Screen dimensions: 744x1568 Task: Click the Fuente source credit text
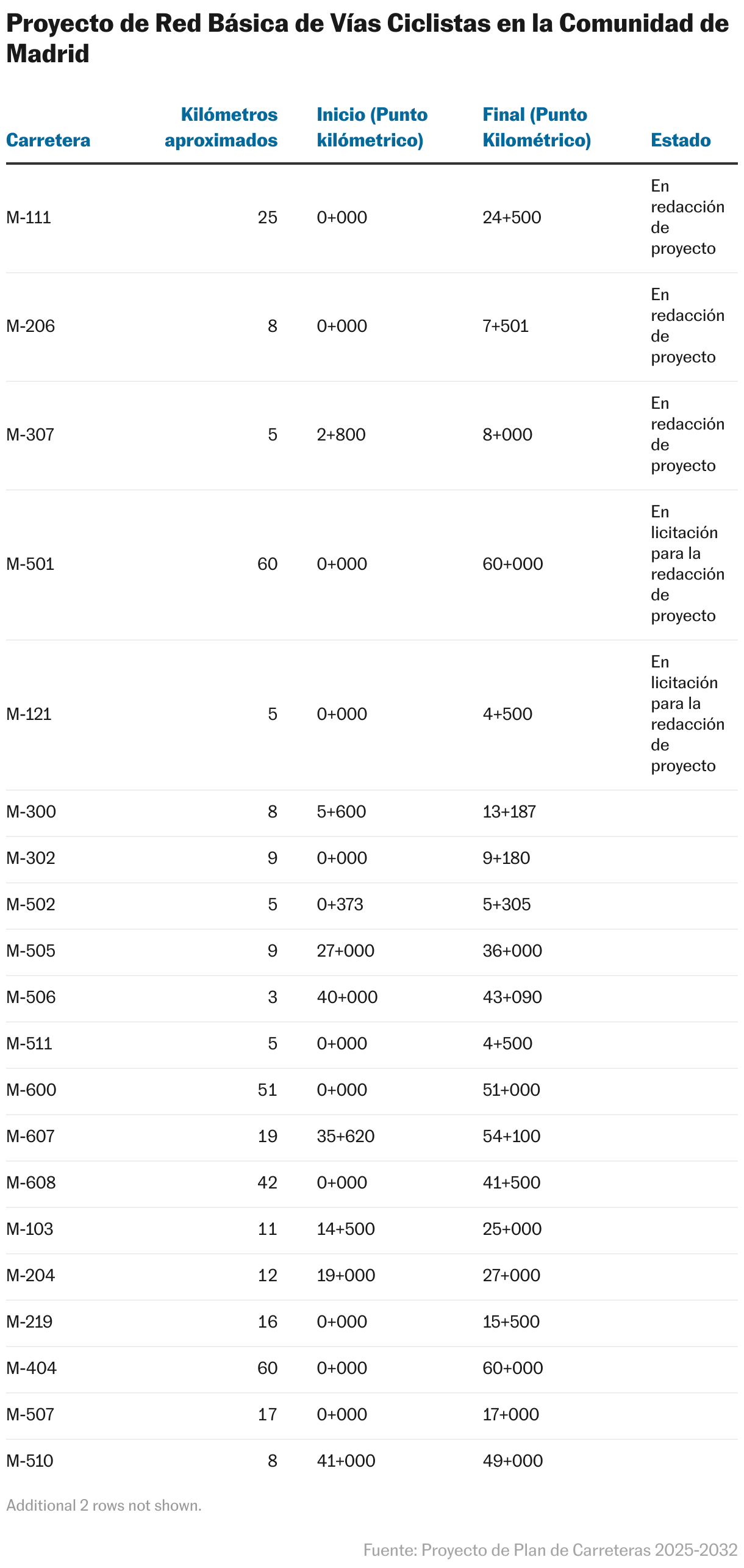click(550, 1550)
